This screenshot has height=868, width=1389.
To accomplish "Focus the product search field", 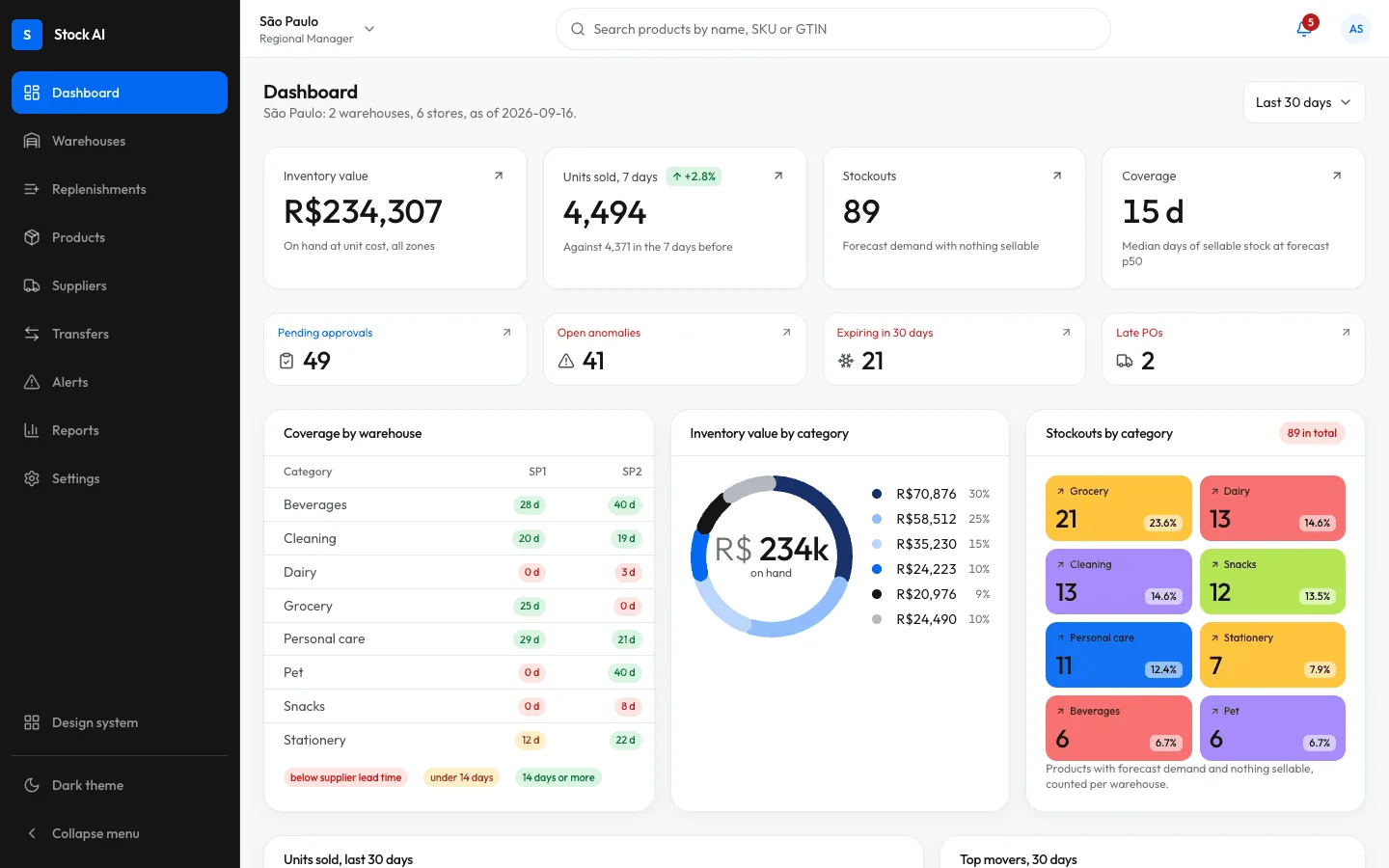I will (833, 29).
